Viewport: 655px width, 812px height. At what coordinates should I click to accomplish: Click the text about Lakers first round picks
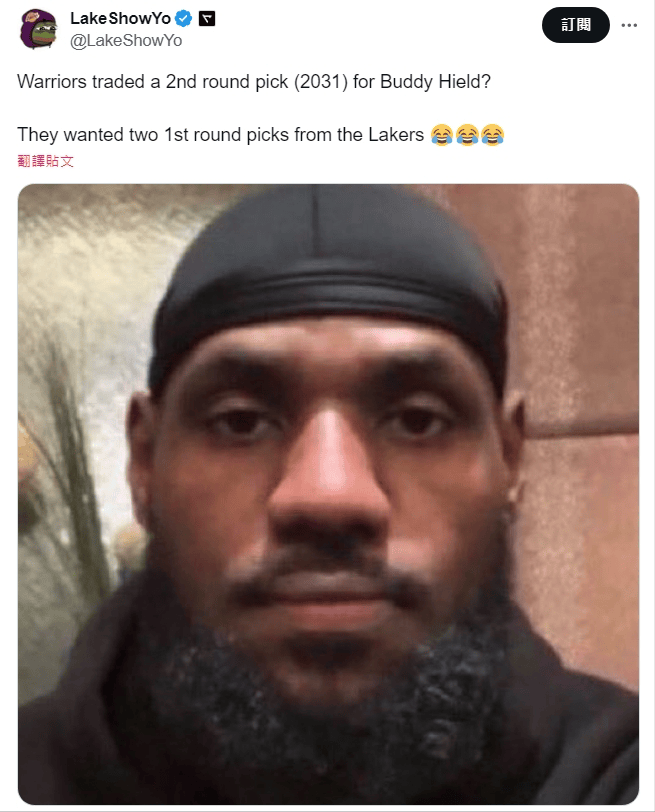point(221,135)
